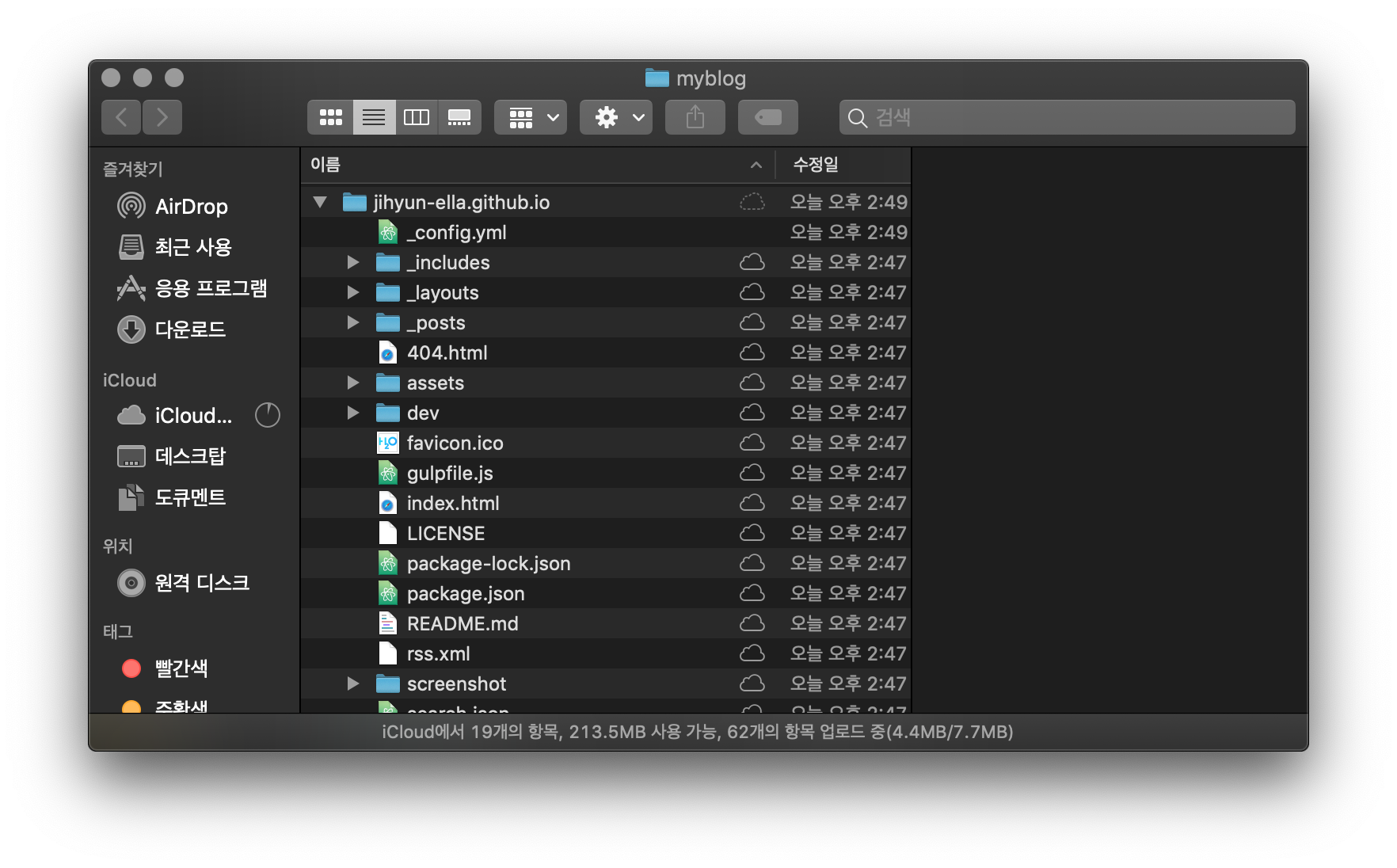Viewport: 1397px width, 868px height.
Task: Switch to icon view in toolbar
Action: pos(330,118)
